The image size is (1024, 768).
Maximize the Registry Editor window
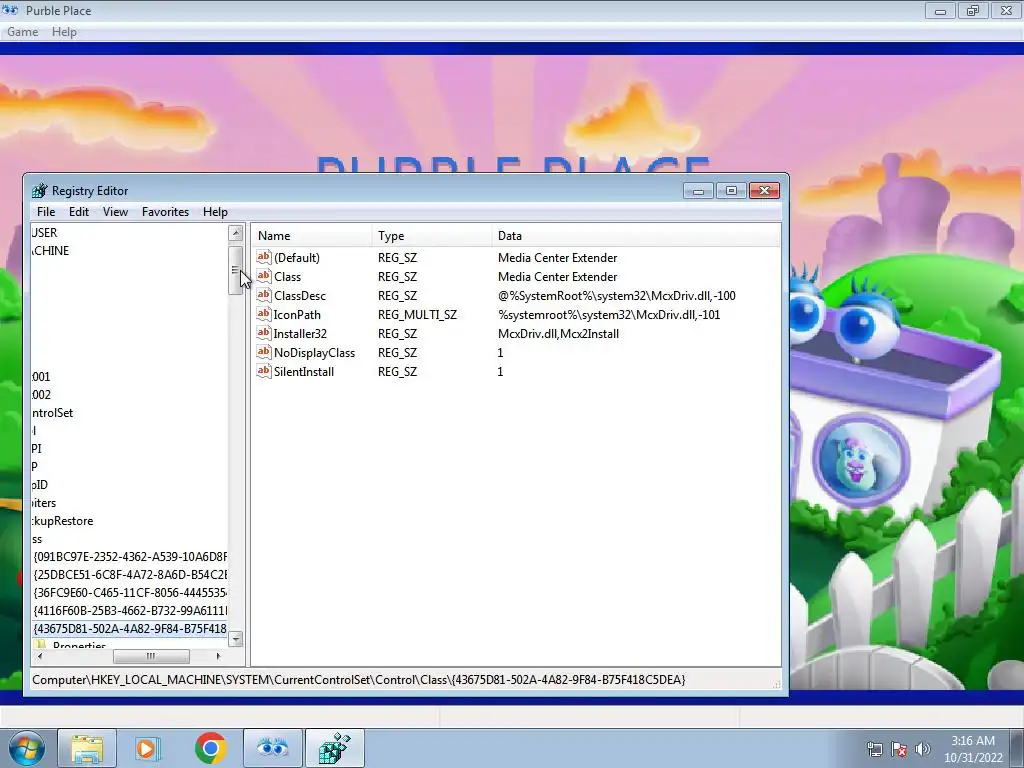coord(731,191)
